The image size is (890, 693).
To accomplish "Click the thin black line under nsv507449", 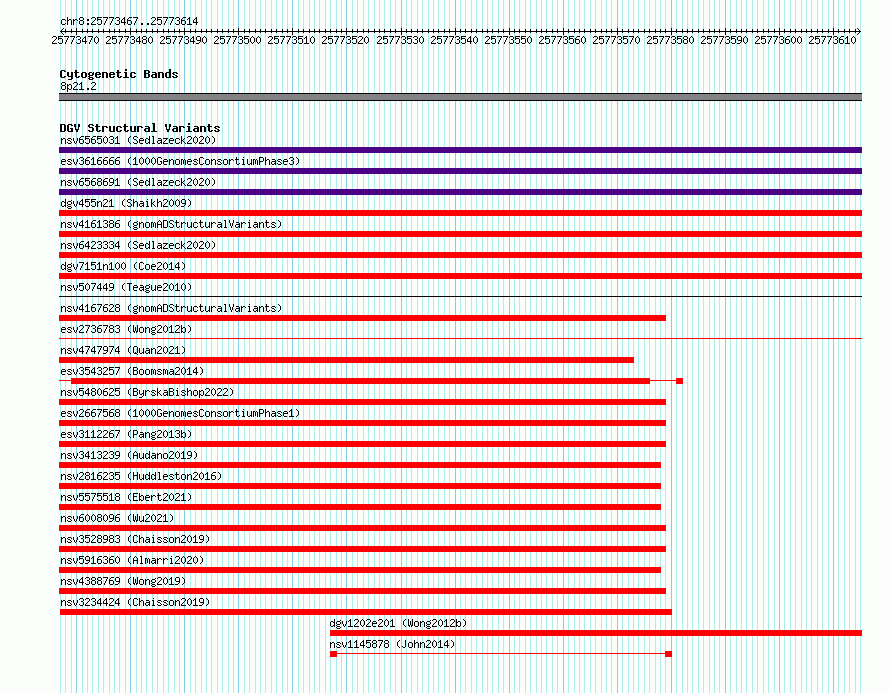I will tap(460, 296).
